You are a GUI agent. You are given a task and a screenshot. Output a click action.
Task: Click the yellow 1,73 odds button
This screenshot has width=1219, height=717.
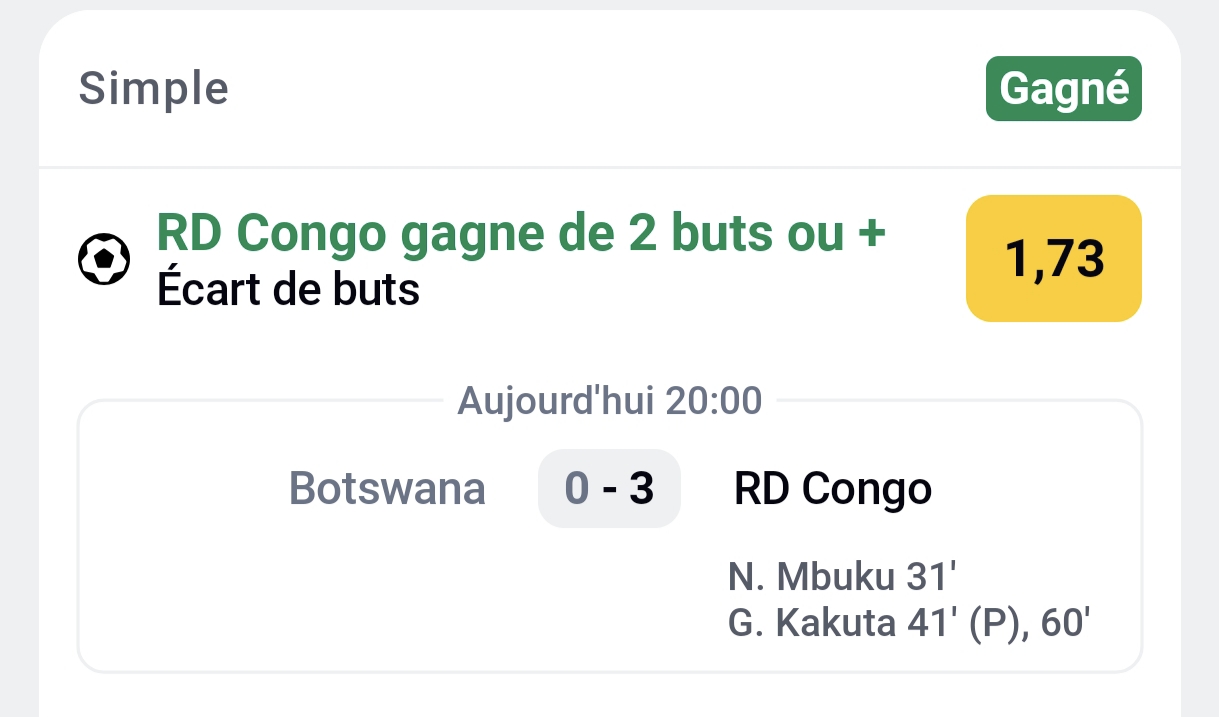tap(1054, 259)
